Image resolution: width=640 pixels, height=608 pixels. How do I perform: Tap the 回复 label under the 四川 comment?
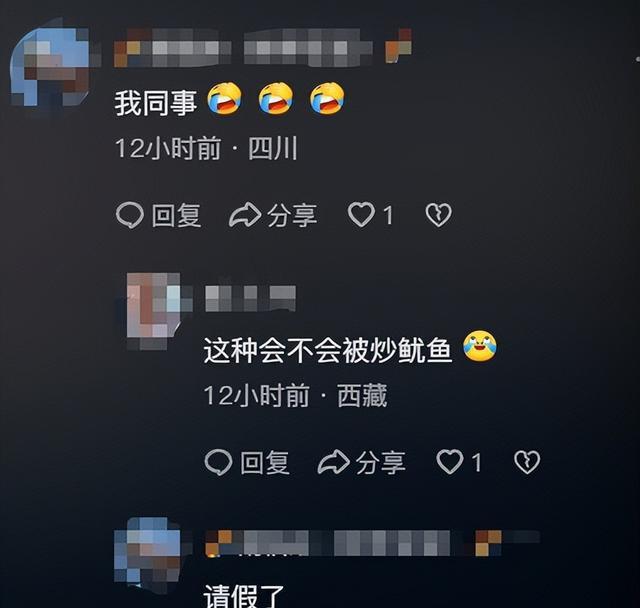pos(176,215)
